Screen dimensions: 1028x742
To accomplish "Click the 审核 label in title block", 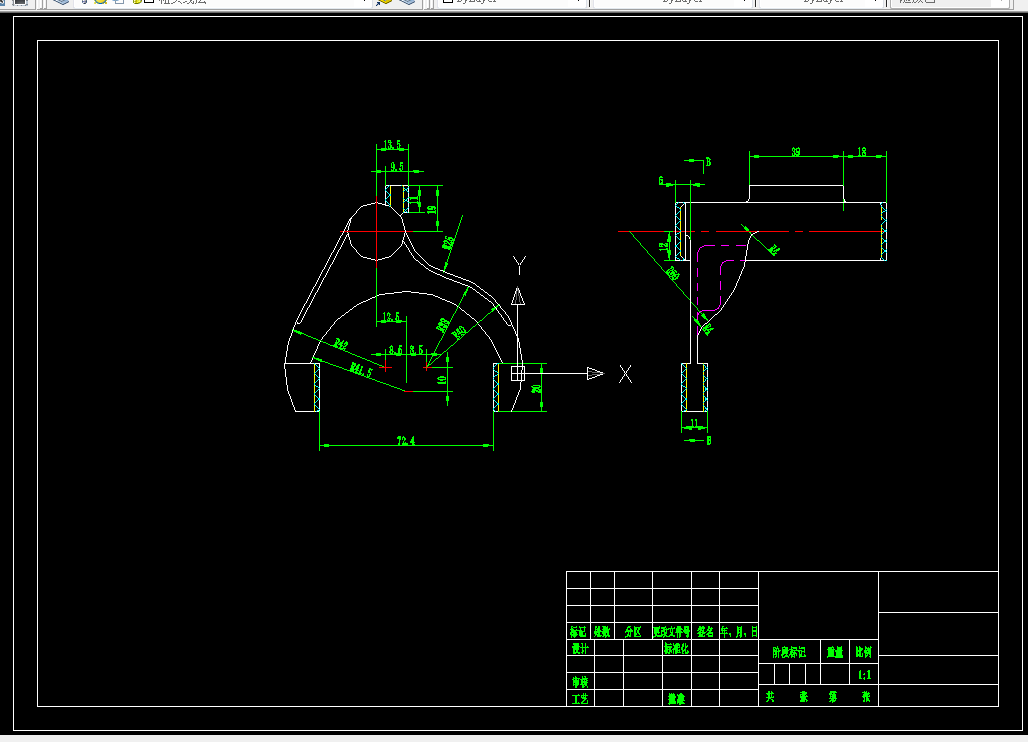I will coord(580,682).
